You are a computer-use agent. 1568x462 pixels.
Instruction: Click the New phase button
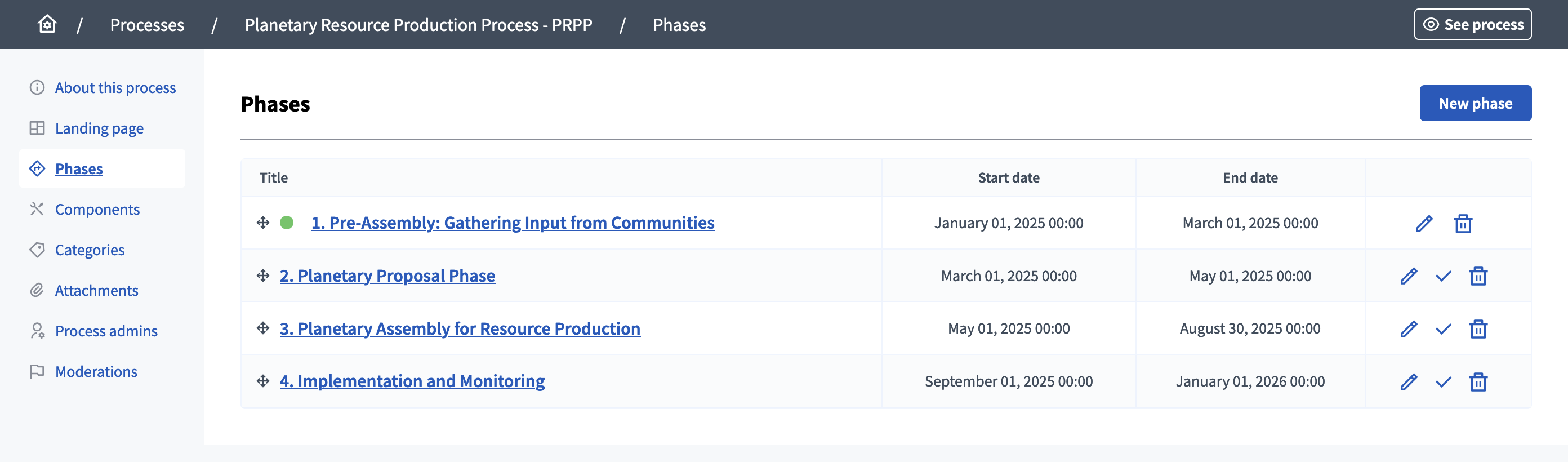[1475, 104]
